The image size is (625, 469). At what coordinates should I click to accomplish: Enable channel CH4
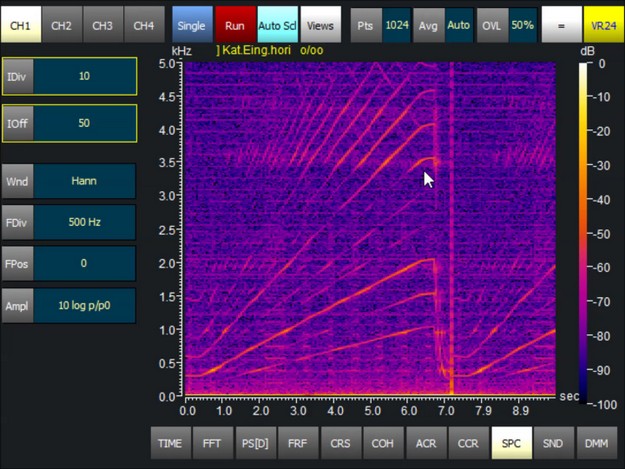click(144, 25)
